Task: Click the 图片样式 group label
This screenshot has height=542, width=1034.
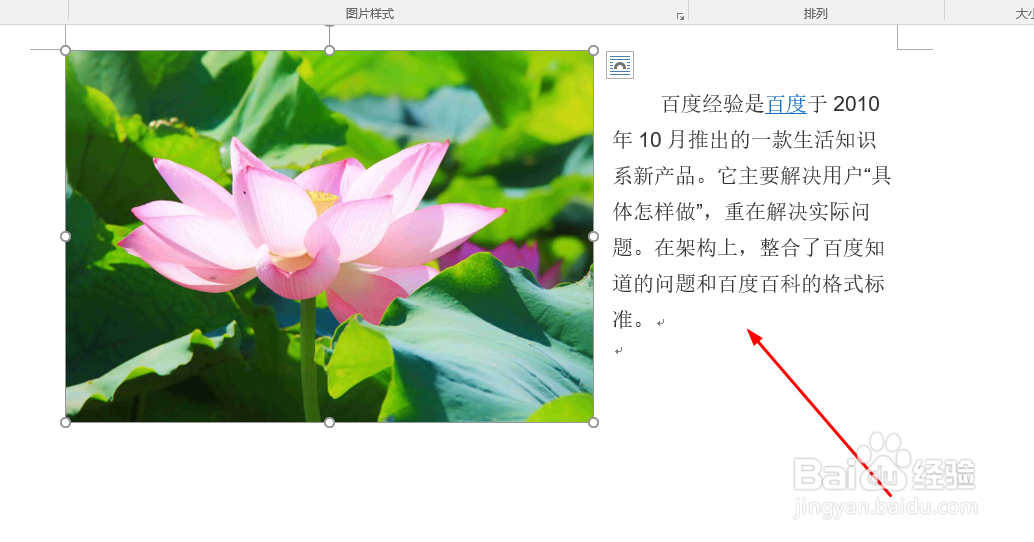Action: (x=369, y=13)
